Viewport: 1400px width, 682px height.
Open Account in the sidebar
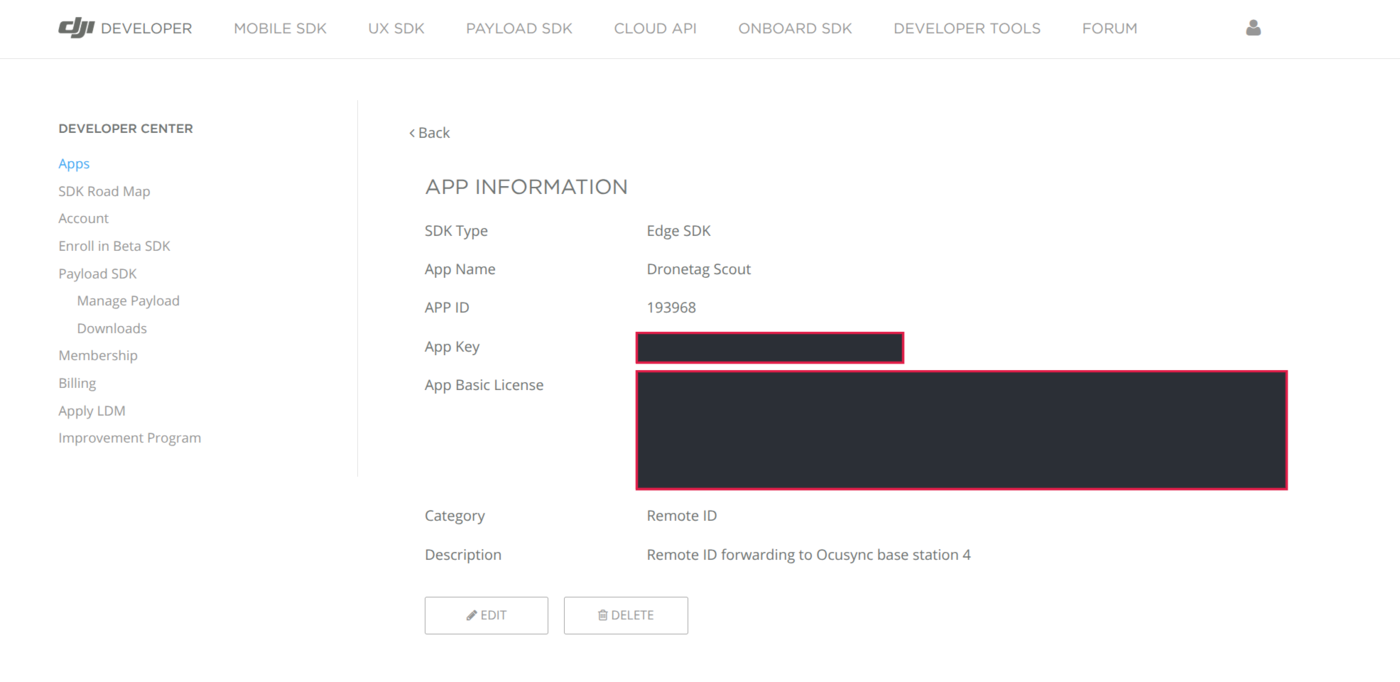(x=83, y=218)
